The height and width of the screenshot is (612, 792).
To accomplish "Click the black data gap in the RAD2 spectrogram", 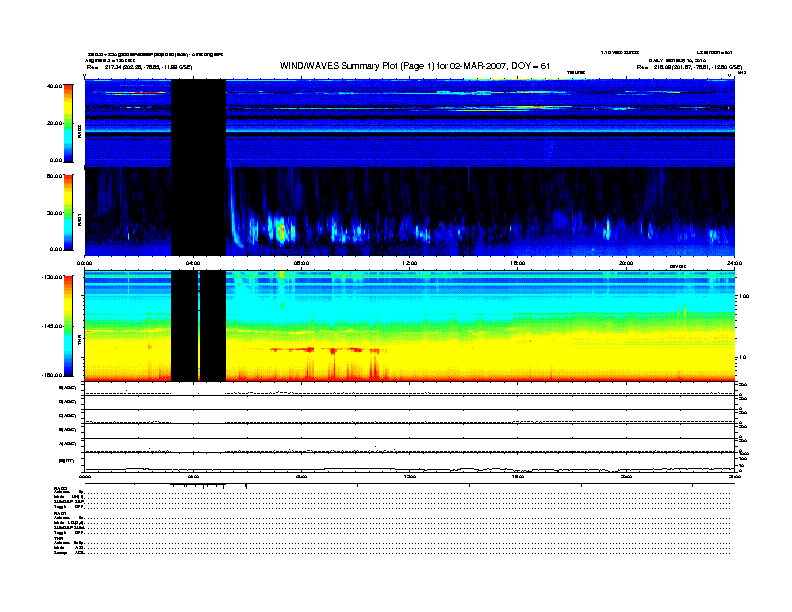I will pos(199,123).
